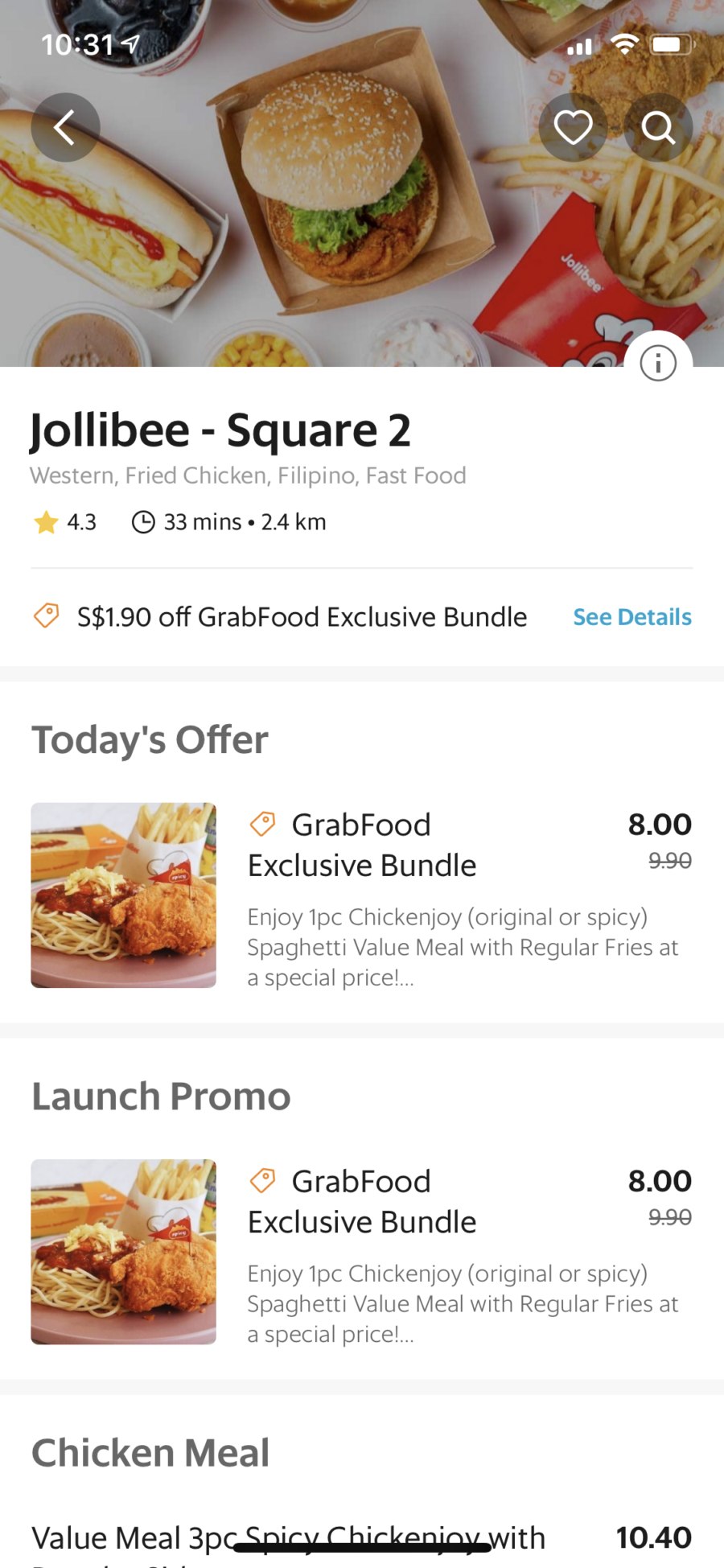Viewport: 724px width, 1568px height.
Task: Tap the clock delivery time icon
Action: pyautogui.click(x=143, y=522)
